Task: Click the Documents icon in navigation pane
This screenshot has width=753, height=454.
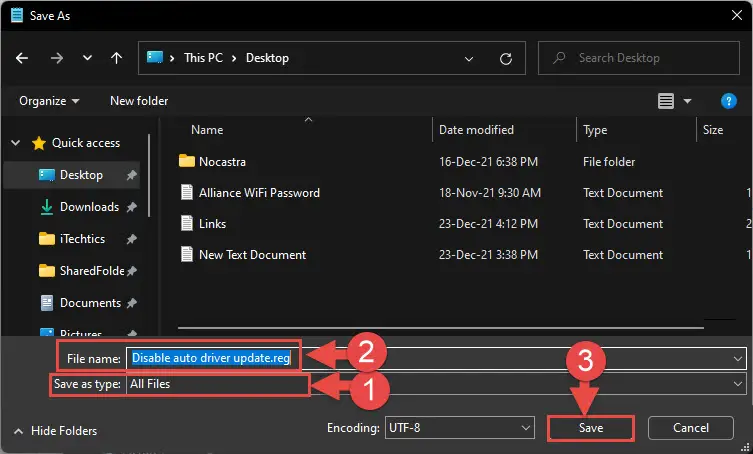Action: click(x=47, y=303)
